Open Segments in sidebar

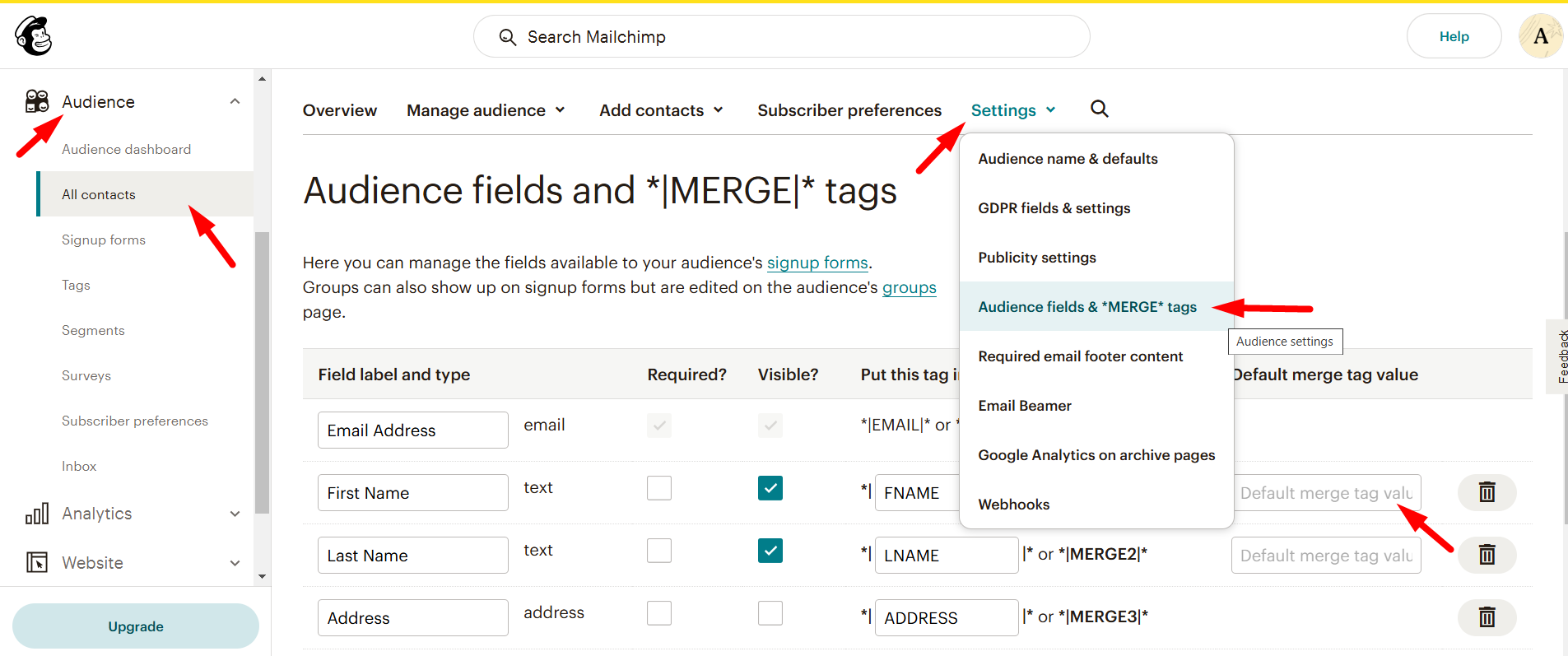[93, 330]
